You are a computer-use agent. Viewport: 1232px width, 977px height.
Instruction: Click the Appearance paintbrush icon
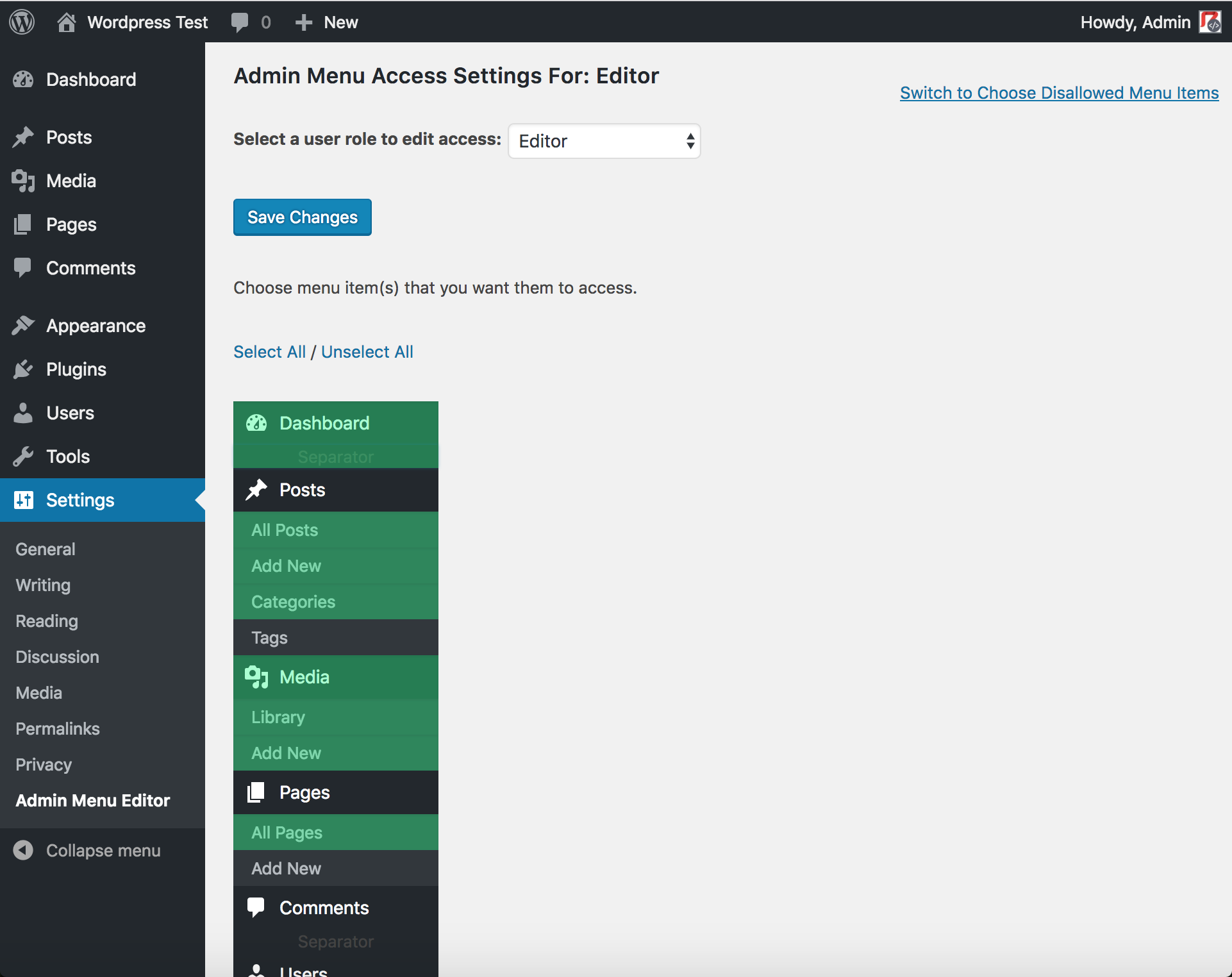[x=23, y=326]
